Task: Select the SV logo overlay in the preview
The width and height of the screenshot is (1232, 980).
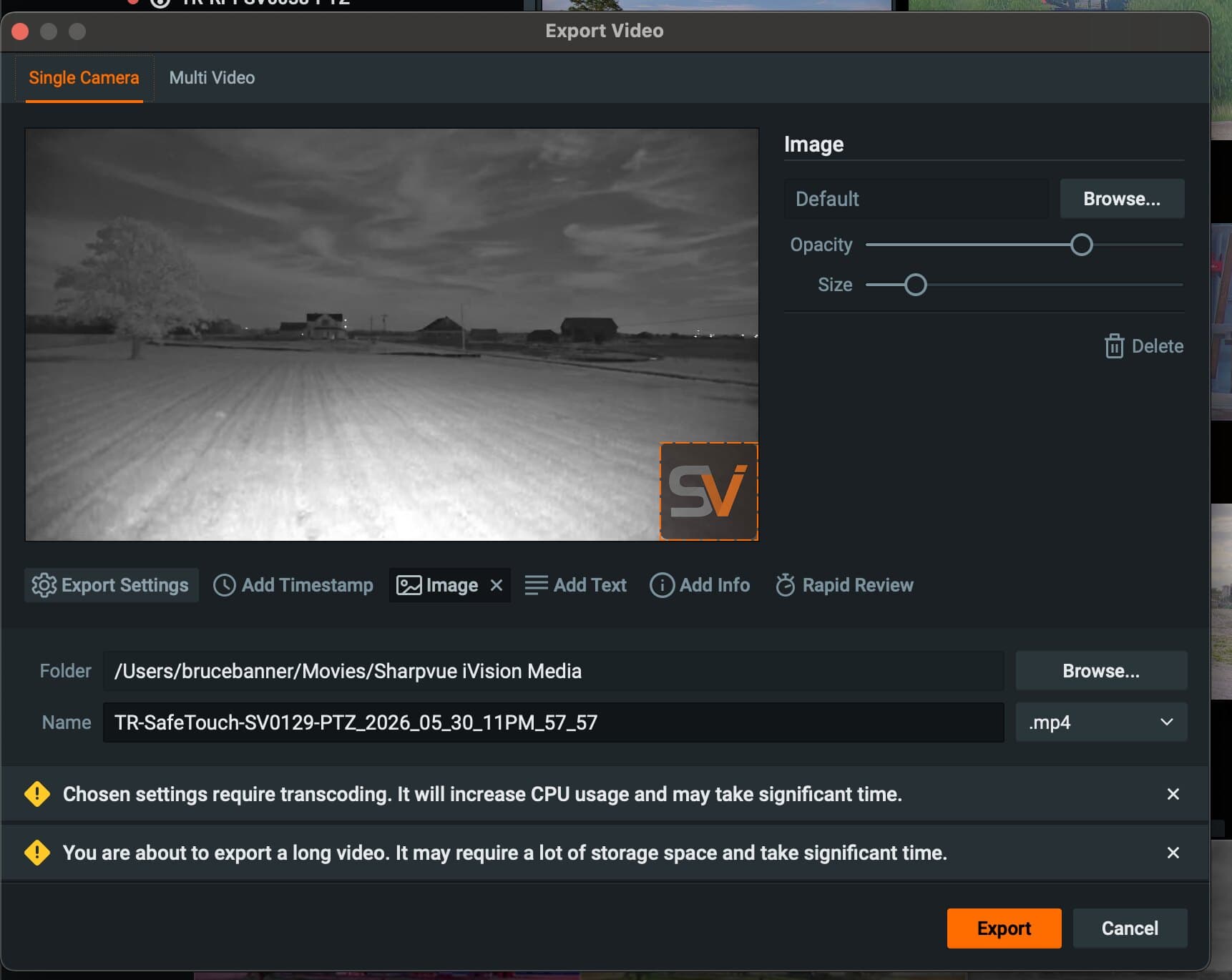Action: click(x=708, y=491)
